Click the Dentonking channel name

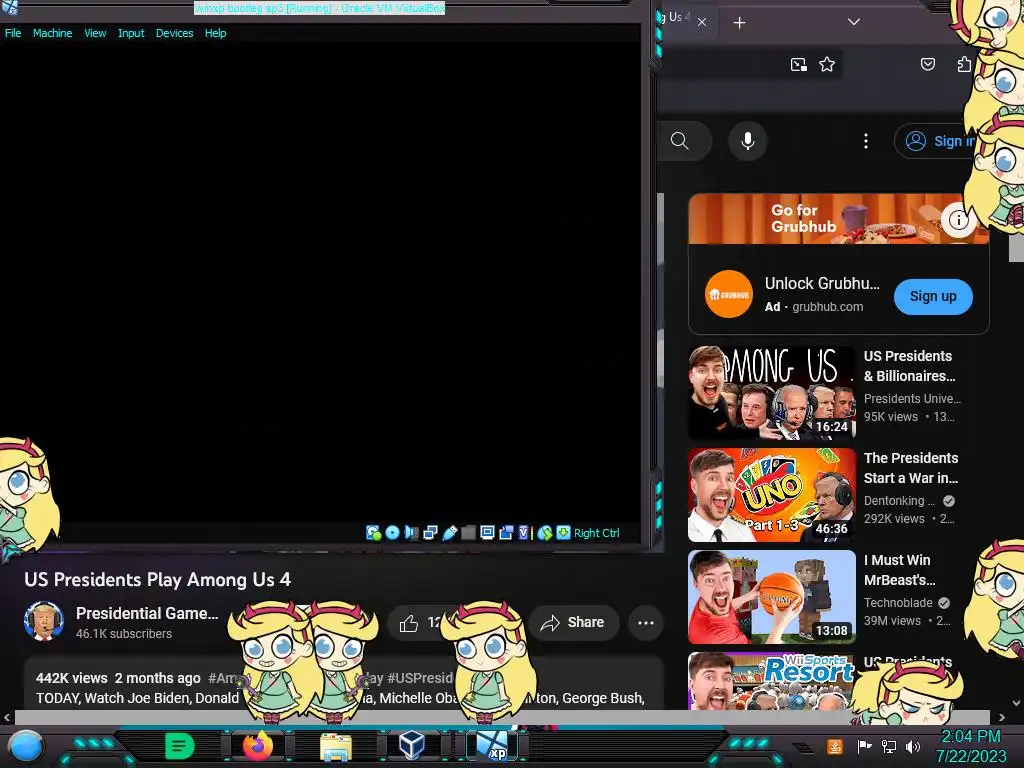[899, 501]
